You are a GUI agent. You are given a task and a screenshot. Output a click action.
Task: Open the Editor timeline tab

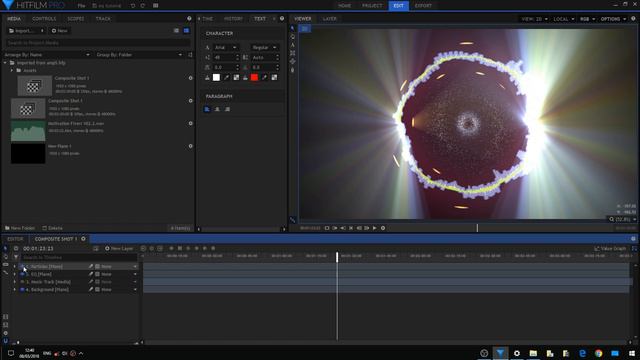[15, 239]
